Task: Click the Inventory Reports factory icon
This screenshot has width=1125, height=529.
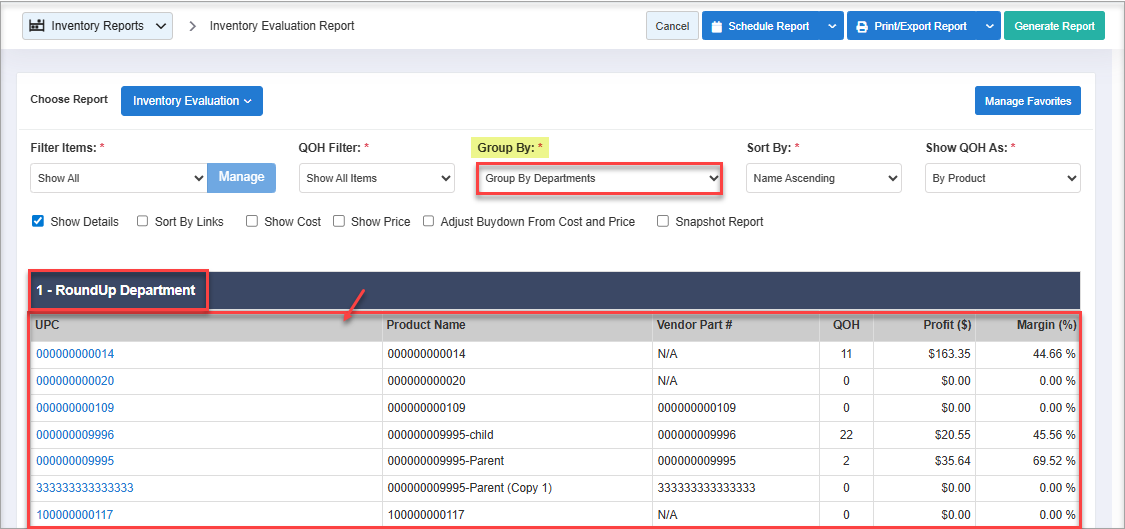Action: (38, 26)
